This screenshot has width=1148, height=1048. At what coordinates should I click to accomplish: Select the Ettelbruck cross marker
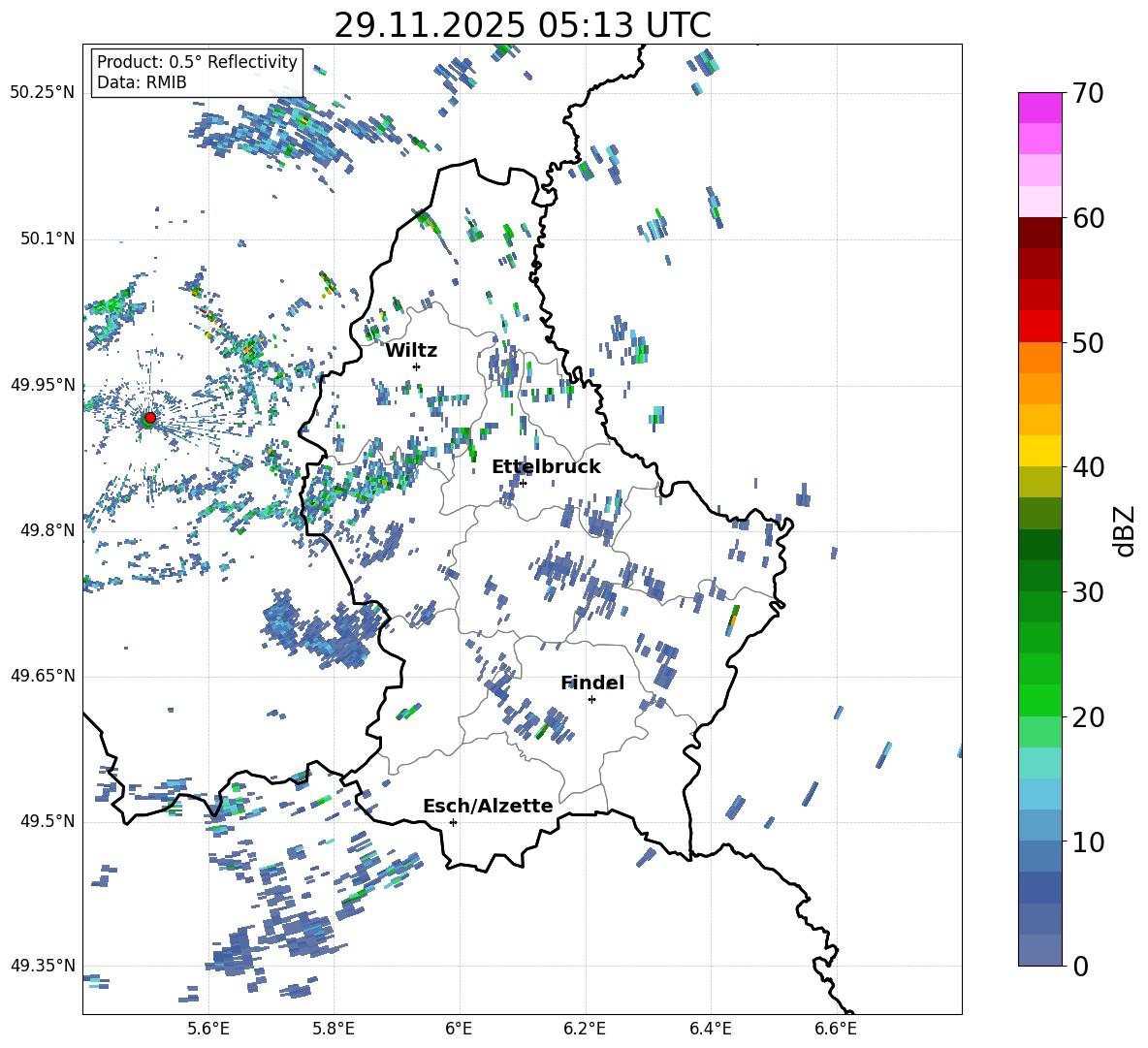(523, 483)
